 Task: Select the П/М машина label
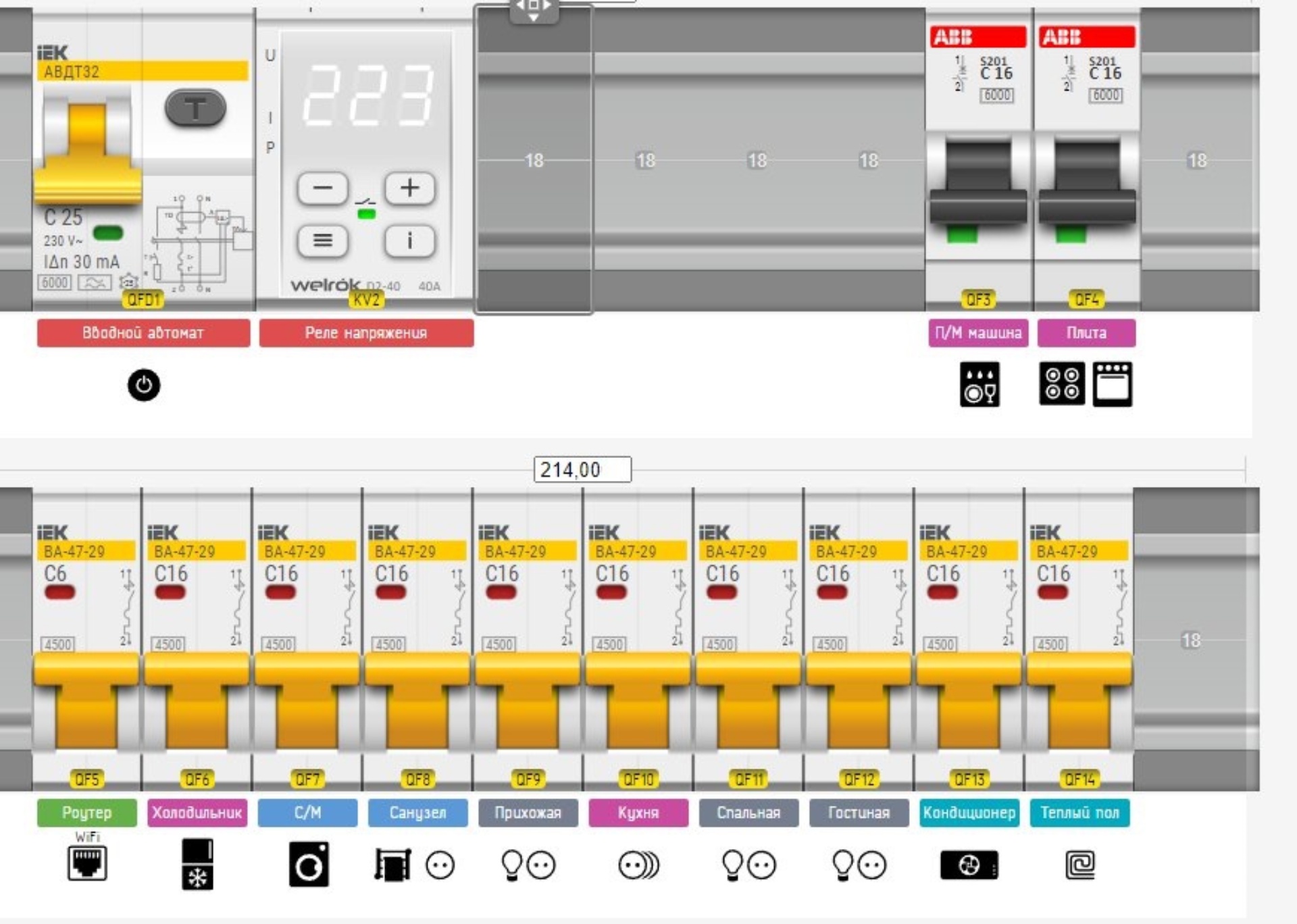[x=978, y=333]
